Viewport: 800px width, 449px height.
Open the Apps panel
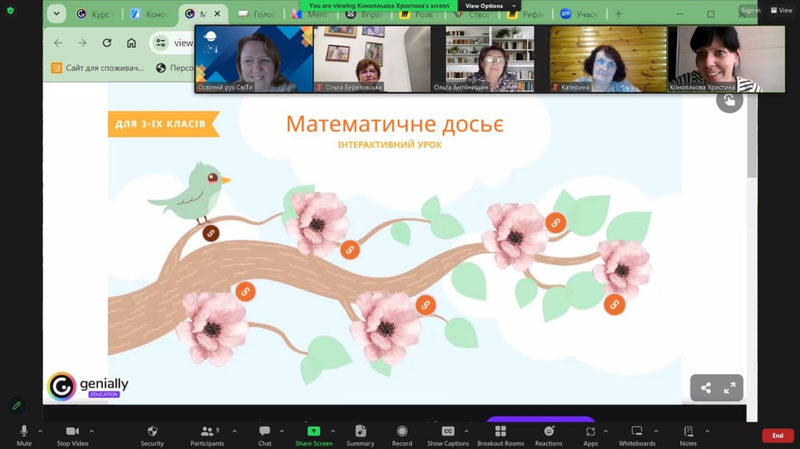590,435
